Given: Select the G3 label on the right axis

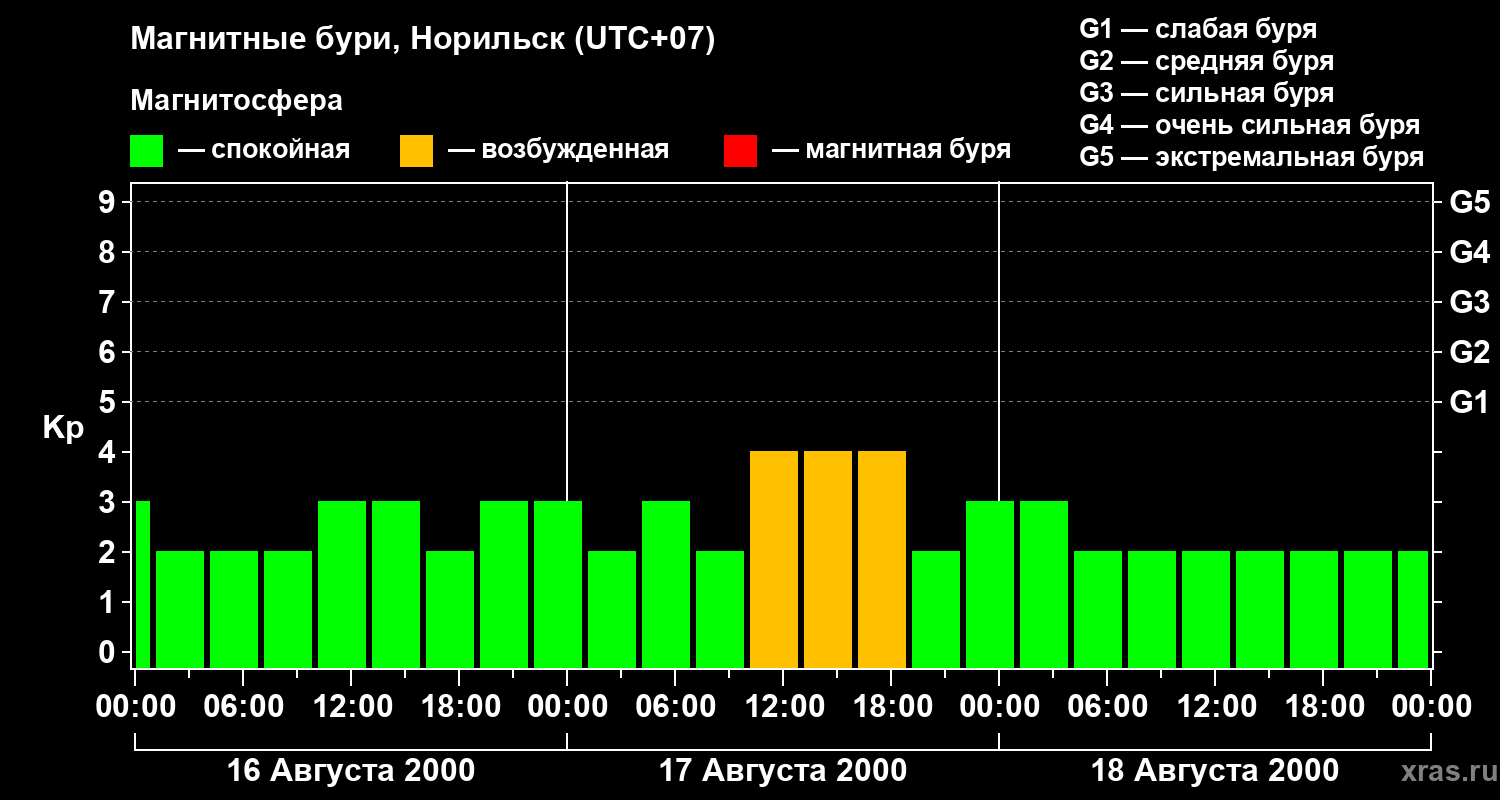Looking at the screenshot, I should pyautogui.click(x=1470, y=302).
